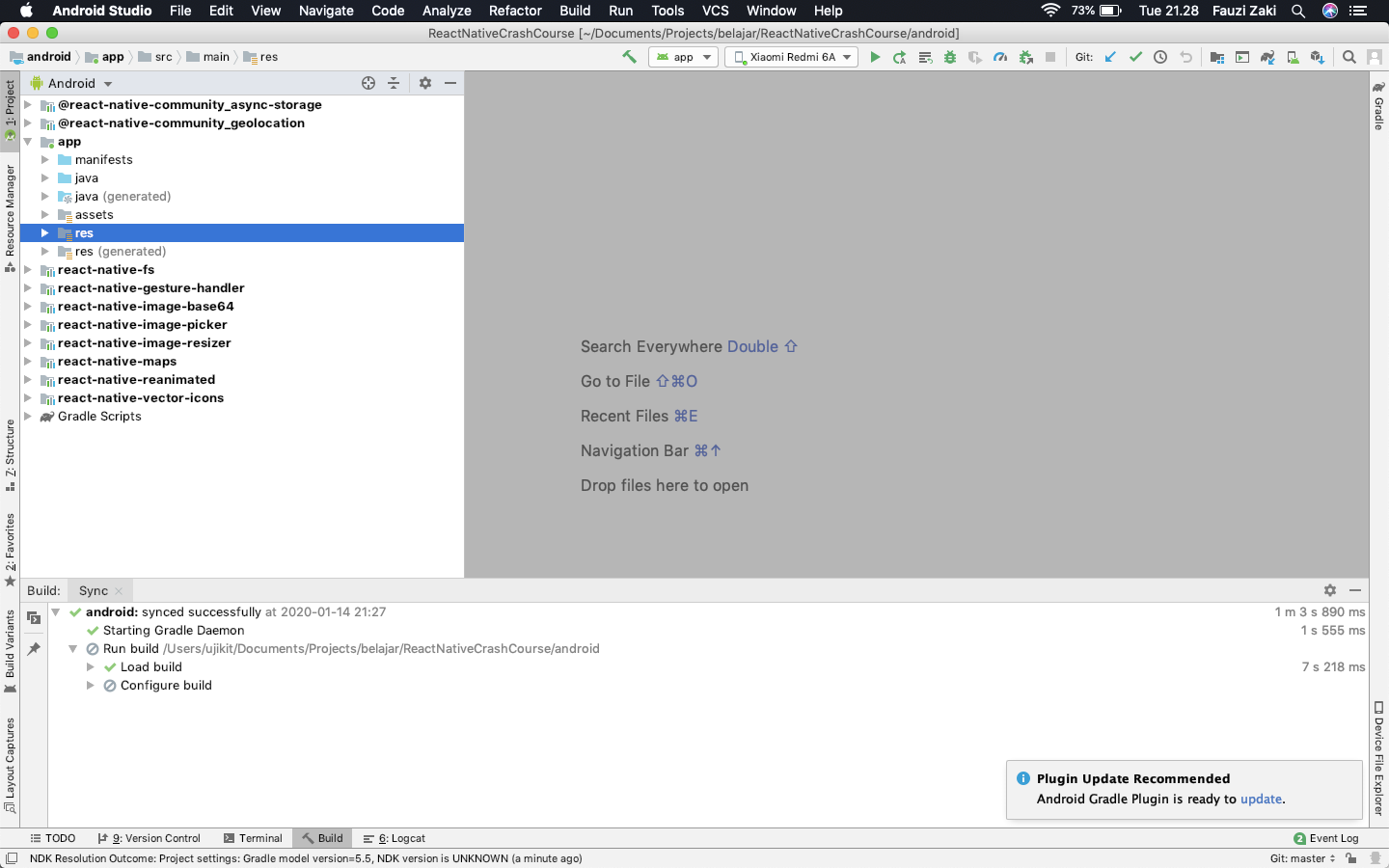Click the user account avatar icon
The image size is (1389, 868).
coord(1375,57)
